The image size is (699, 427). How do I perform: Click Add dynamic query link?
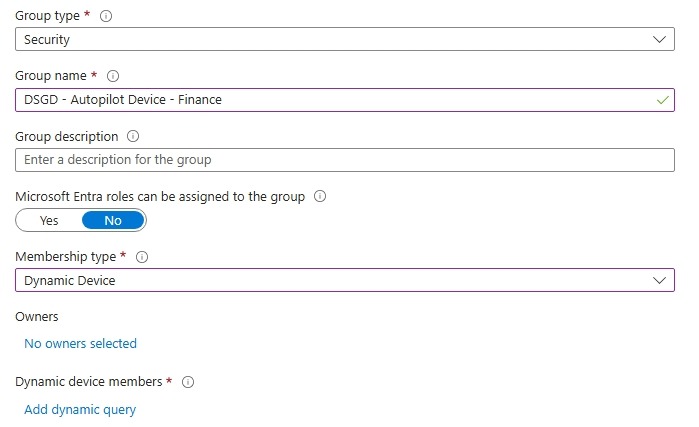80,409
